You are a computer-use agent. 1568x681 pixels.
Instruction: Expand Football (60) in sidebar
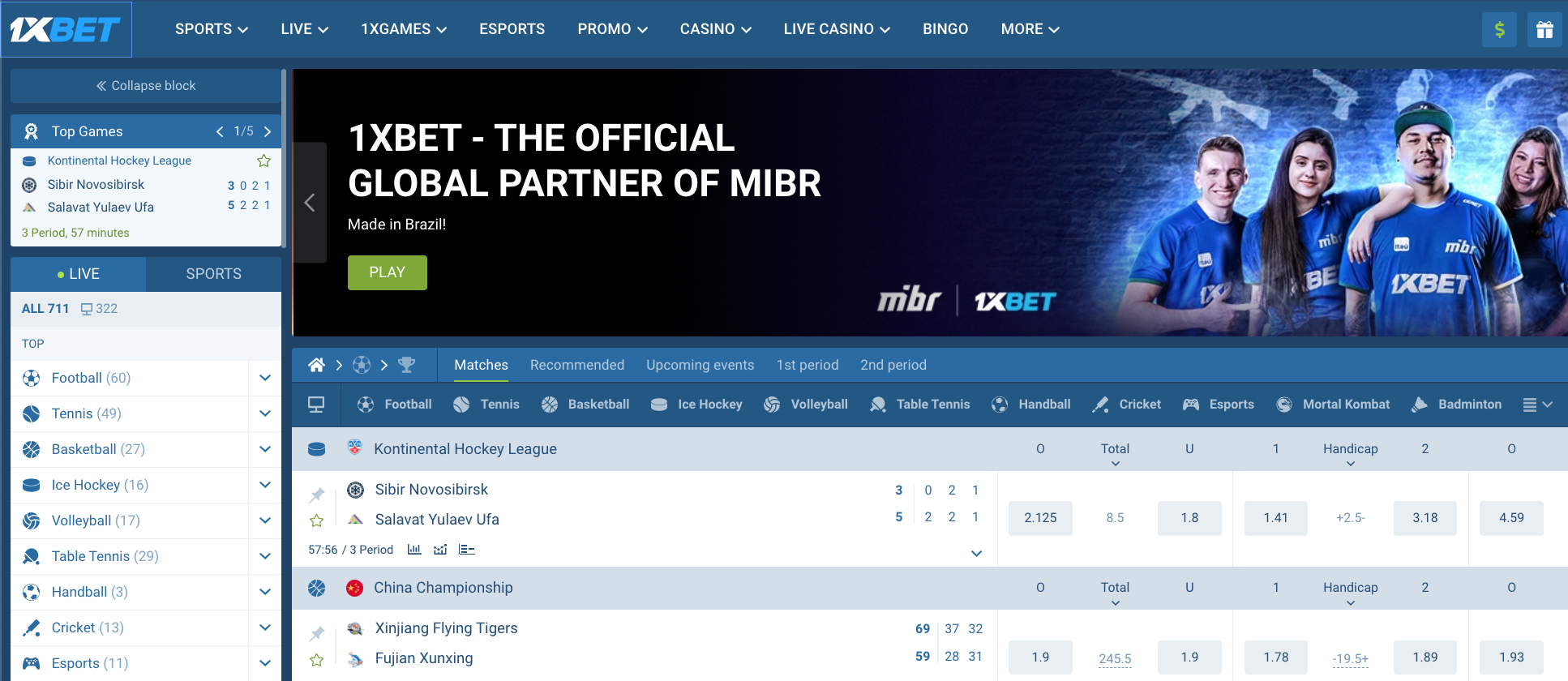coord(265,378)
